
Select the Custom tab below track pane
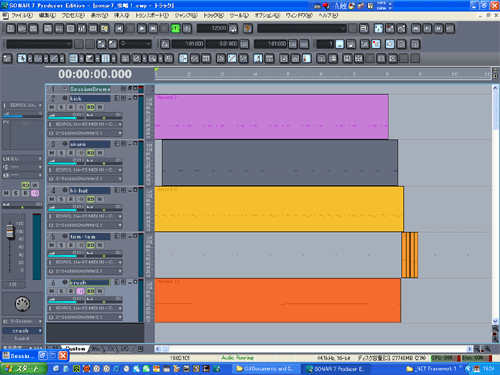pyautogui.click(x=75, y=349)
